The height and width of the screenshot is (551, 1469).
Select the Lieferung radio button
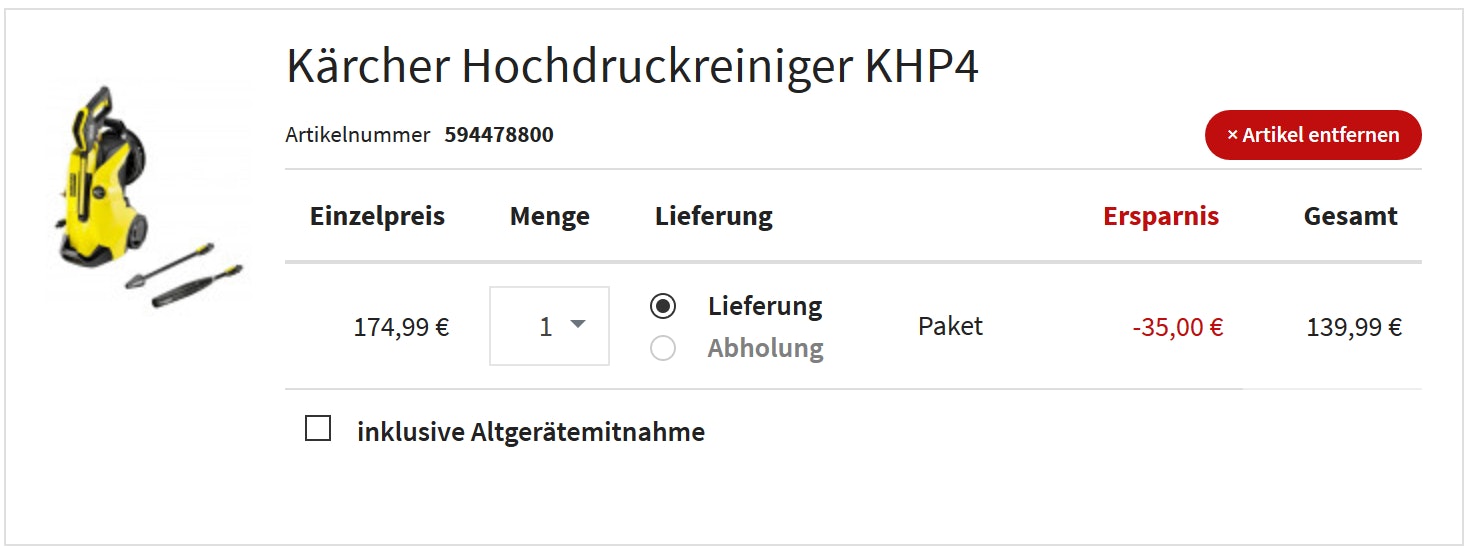(x=662, y=306)
